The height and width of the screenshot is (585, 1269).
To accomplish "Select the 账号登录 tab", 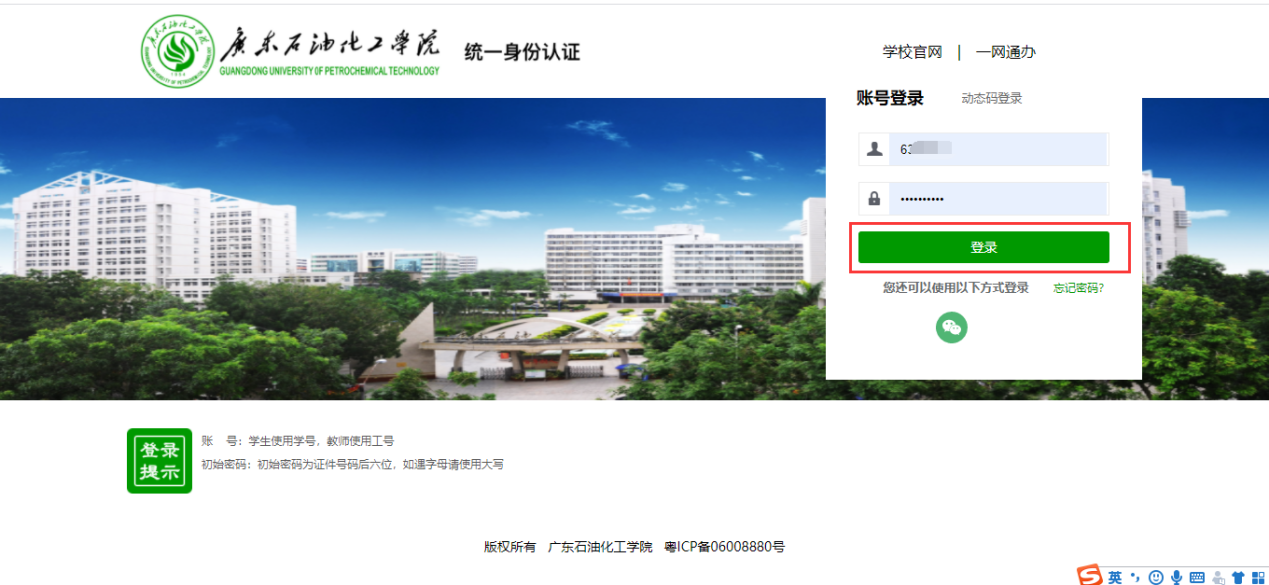I will (x=890, y=98).
